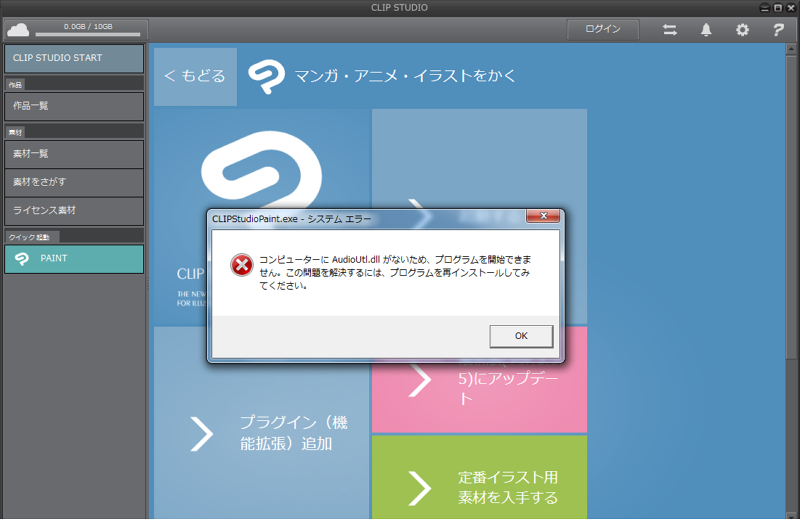Open ライセンス素材 licensed materials
Screen dimensions: 800x519
[74, 211]
